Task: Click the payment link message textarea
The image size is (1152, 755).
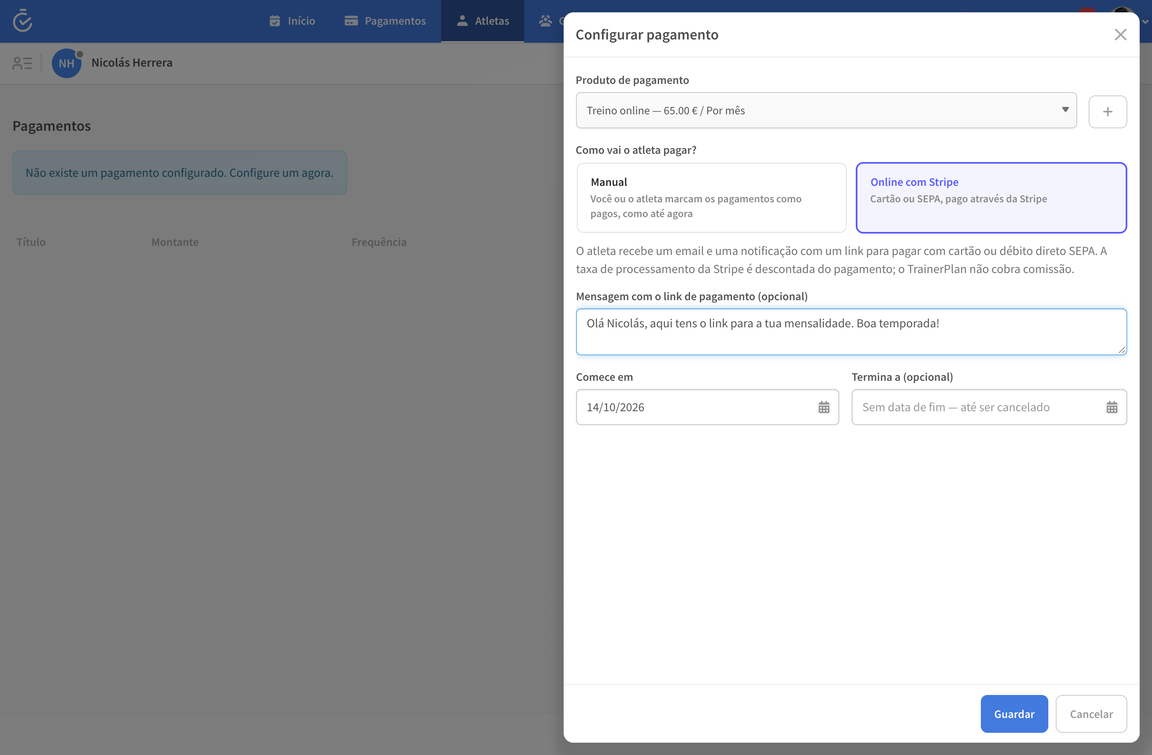Action: (x=851, y=332)
